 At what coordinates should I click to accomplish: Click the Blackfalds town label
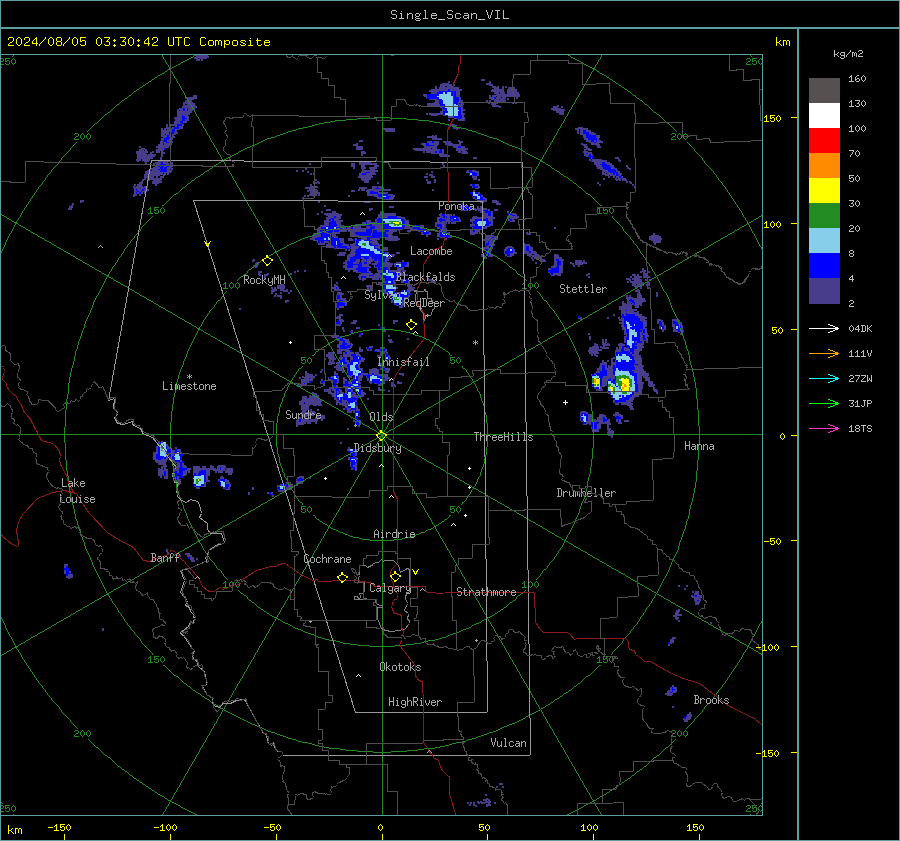(425, 277)
